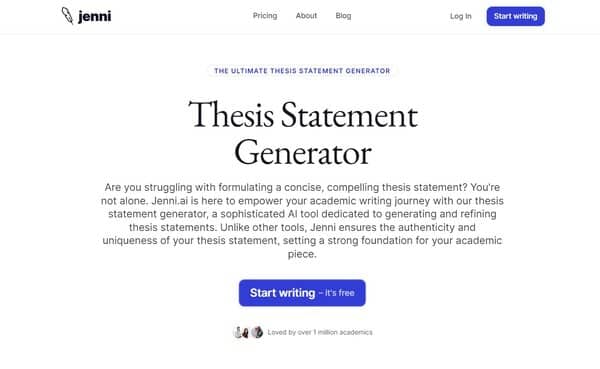Click the header Start writing button
This screenshot has height=369, width=600.
pyautogui.click(x=515, y=16)
